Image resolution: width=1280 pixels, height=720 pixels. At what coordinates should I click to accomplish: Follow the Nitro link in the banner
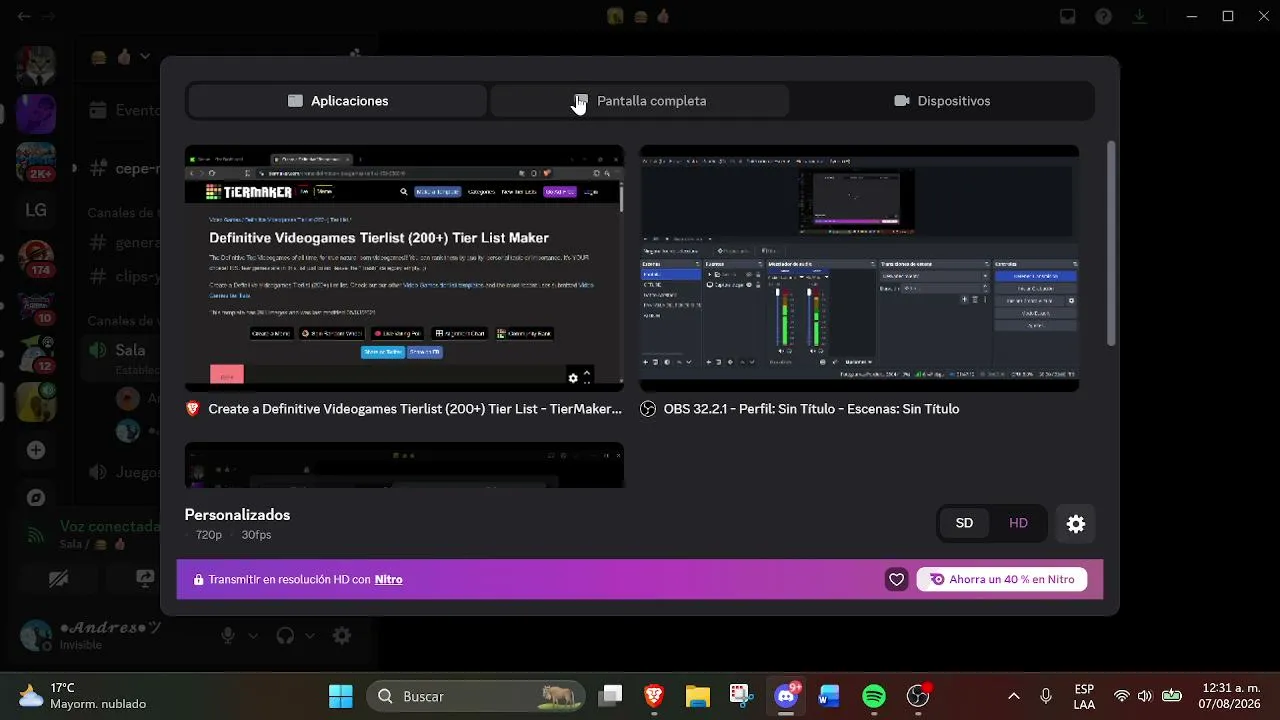point(388,580)
